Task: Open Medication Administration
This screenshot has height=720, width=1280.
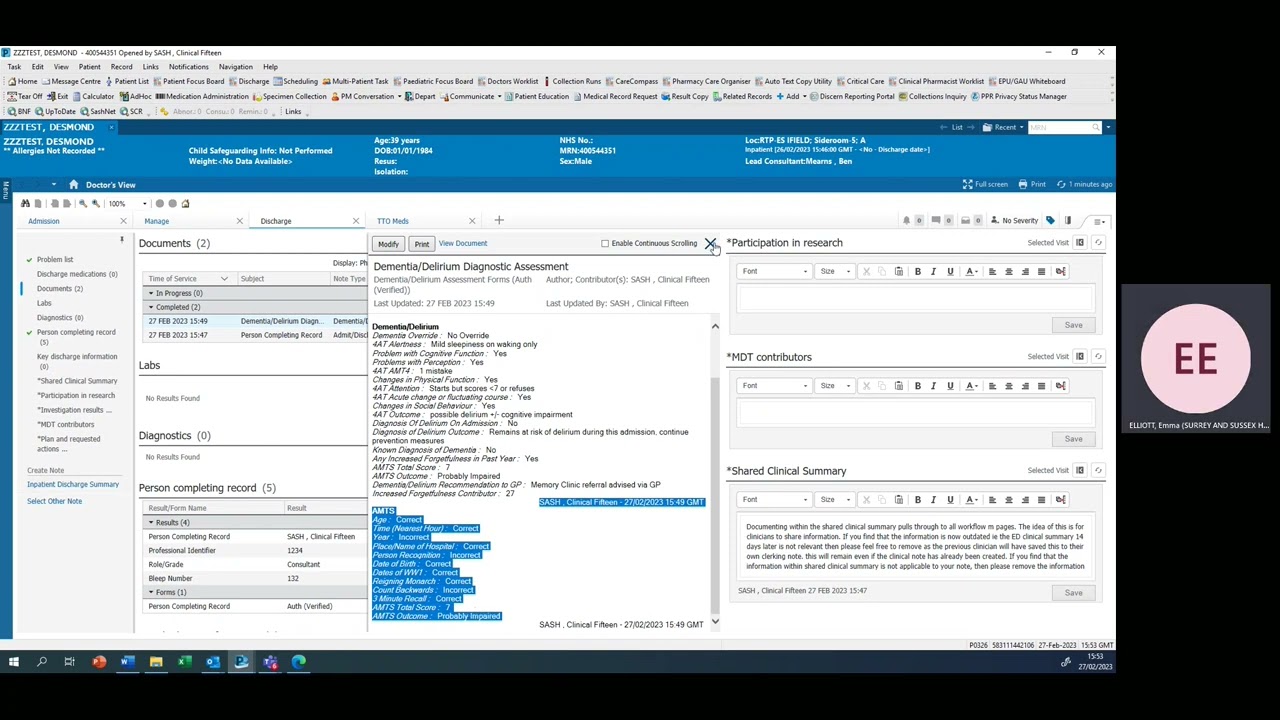Action: click(x=202, y=96)
